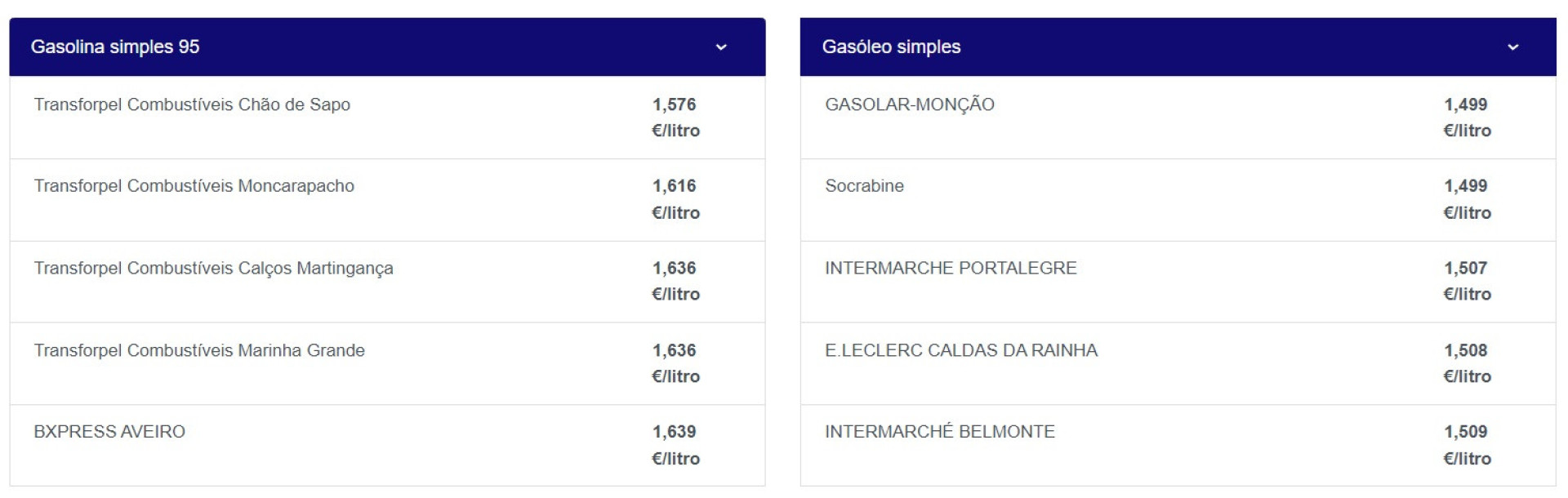Image resolution: width=1568 pixels, height=498 pixels.
Task: Open the Socrabine station entry
Action: [864, 186]
